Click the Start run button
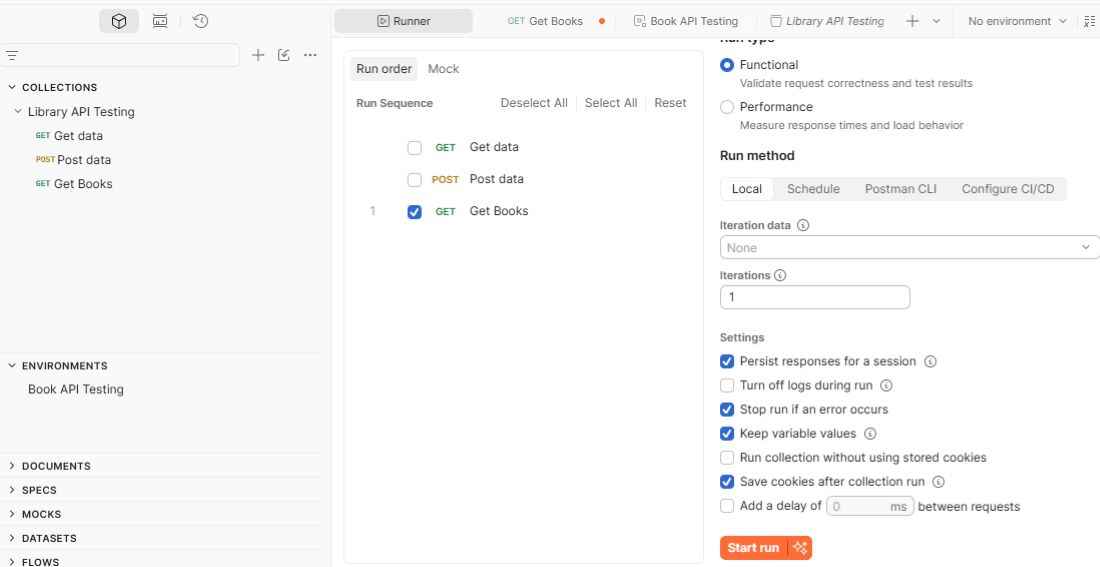The width and height of the screenshot is (1100, 567). click(753, 548)
